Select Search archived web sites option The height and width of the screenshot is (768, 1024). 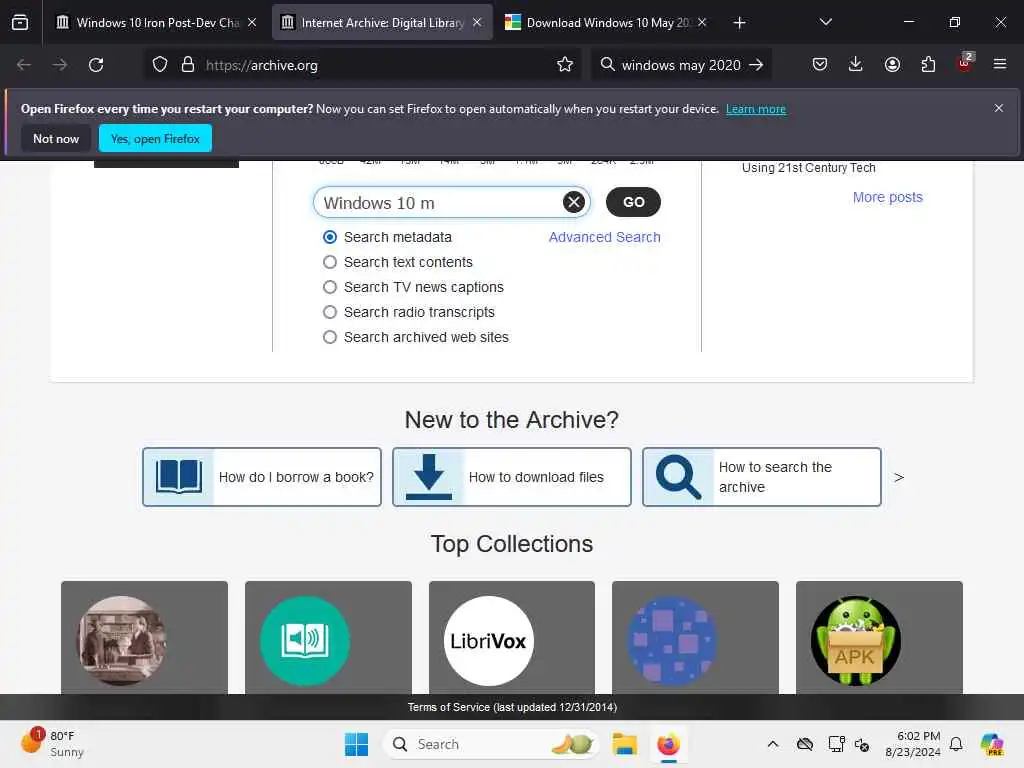[330, 337]
